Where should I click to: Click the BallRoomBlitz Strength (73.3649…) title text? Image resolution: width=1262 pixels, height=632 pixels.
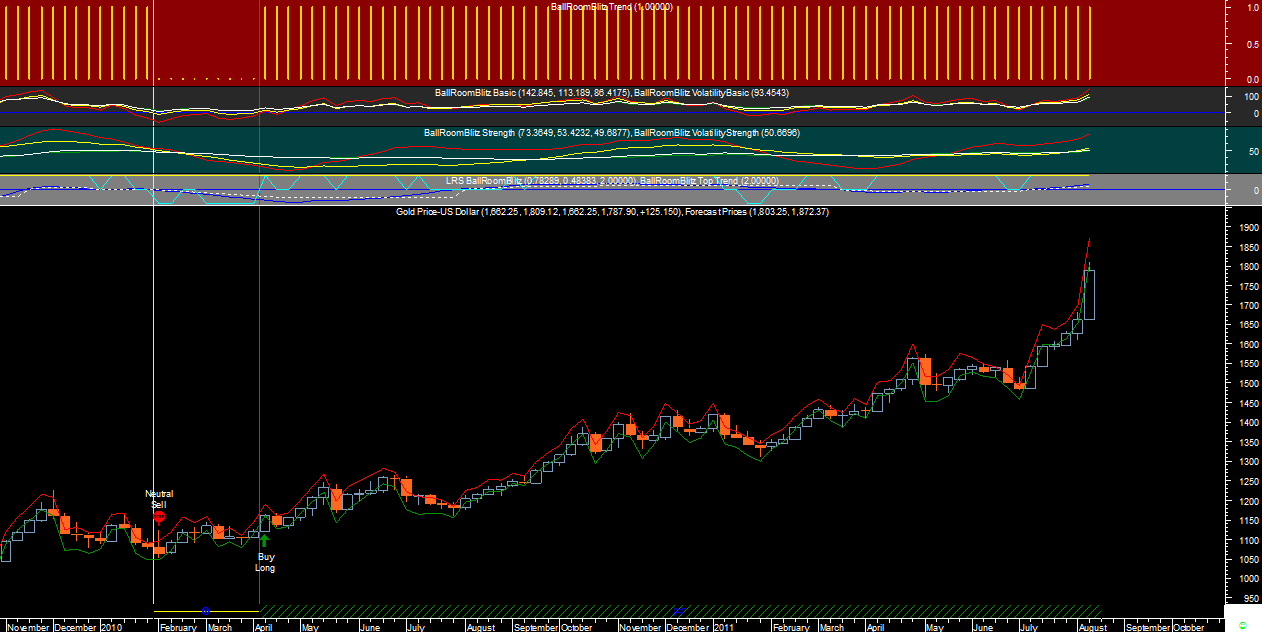click(x=527, y=133)
